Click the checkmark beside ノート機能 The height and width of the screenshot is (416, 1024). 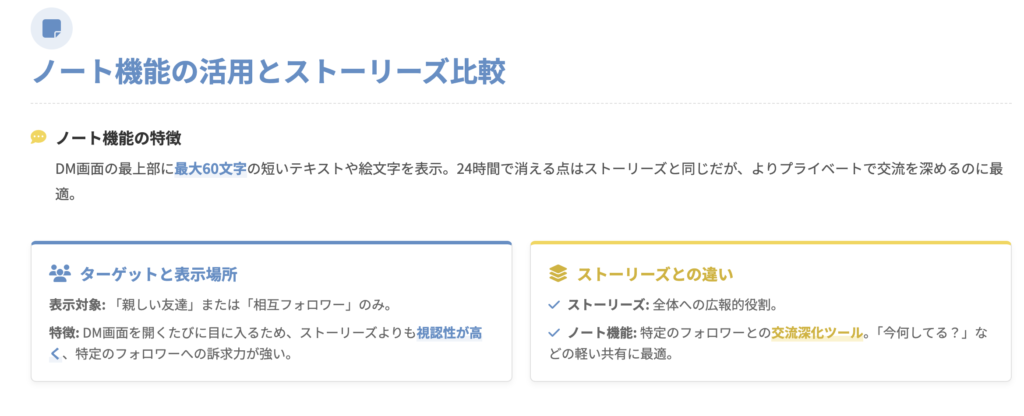[554, 332]
